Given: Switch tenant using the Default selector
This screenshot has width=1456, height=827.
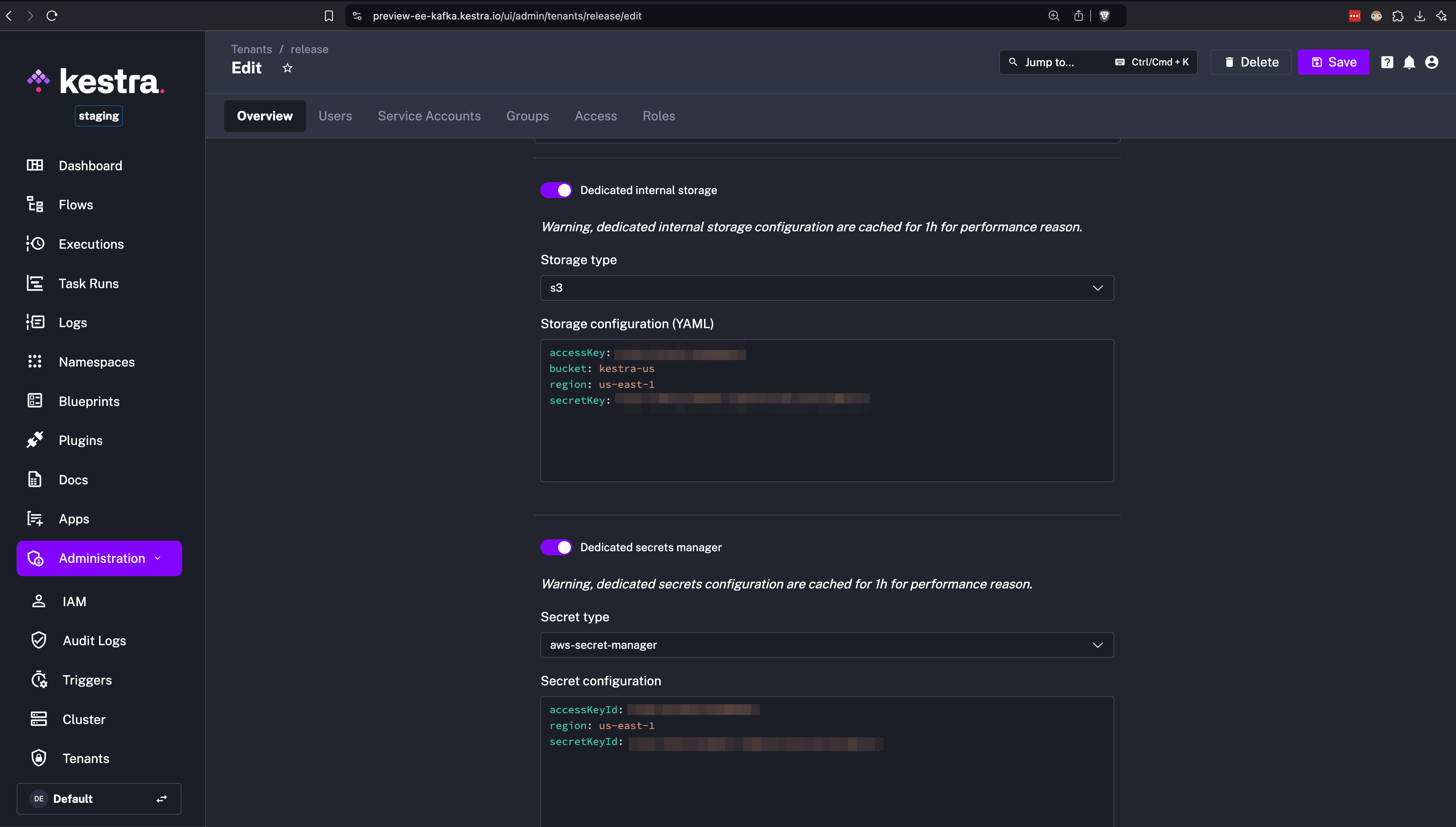Looking at the screenshot, I should (x=99, y=798).
